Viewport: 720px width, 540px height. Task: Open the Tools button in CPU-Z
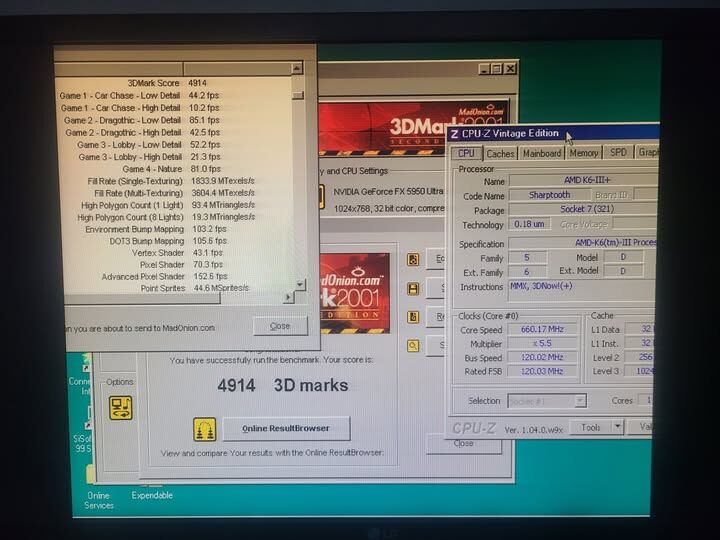coord(591,428)
